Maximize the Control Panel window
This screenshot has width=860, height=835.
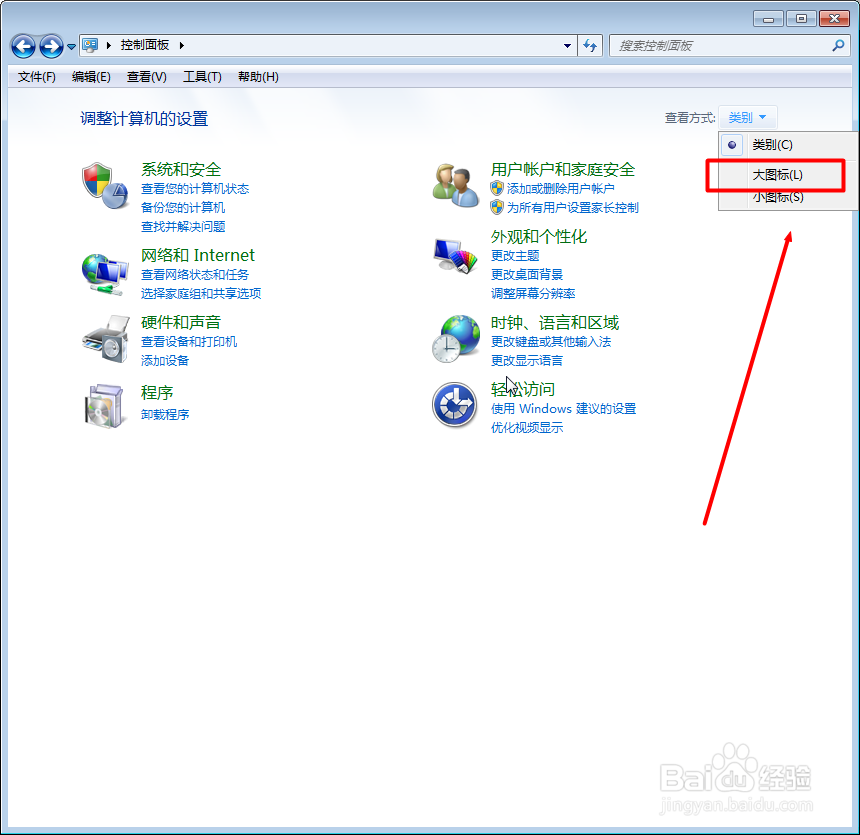coord(801,19)
